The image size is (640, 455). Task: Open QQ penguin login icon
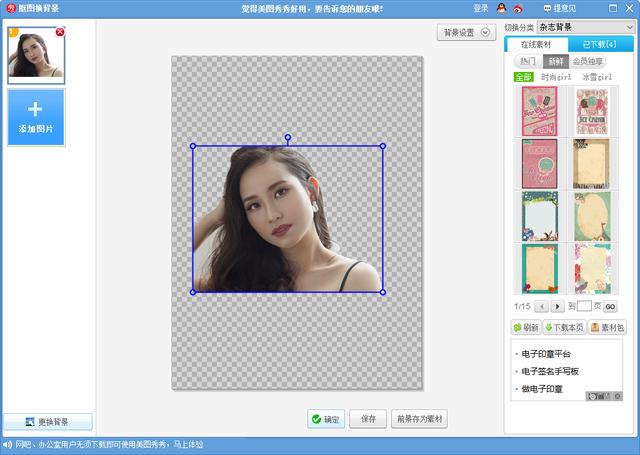pyautogui.click(x=501, y=8)
